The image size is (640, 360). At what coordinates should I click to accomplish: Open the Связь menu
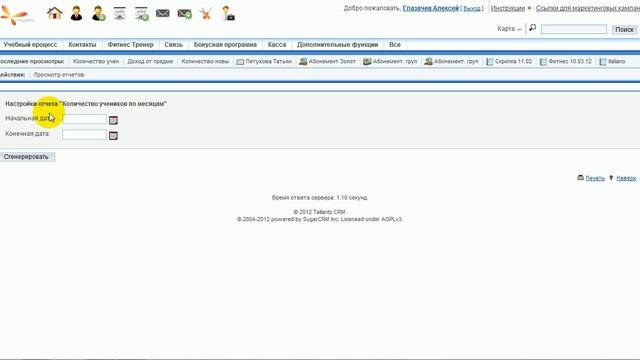[x=173, y=44]
